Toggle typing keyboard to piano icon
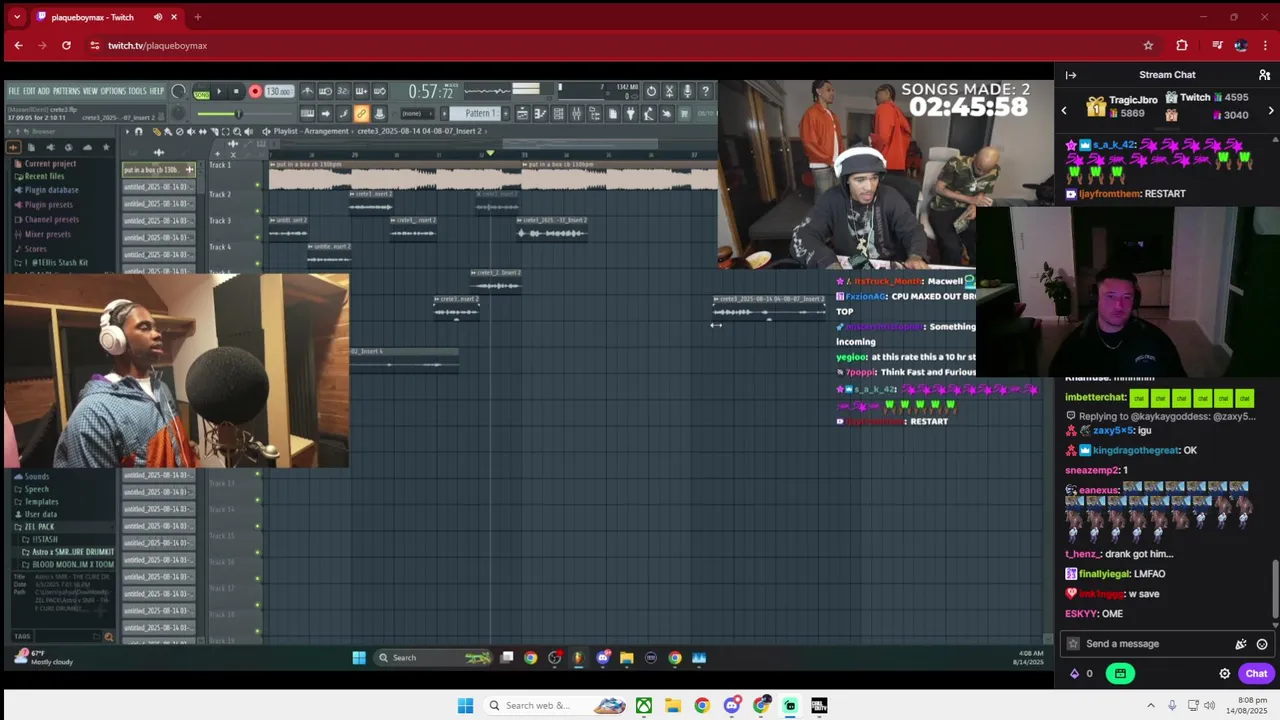The height and width of the screenshot is (720, 1280). tap(307, 113)
